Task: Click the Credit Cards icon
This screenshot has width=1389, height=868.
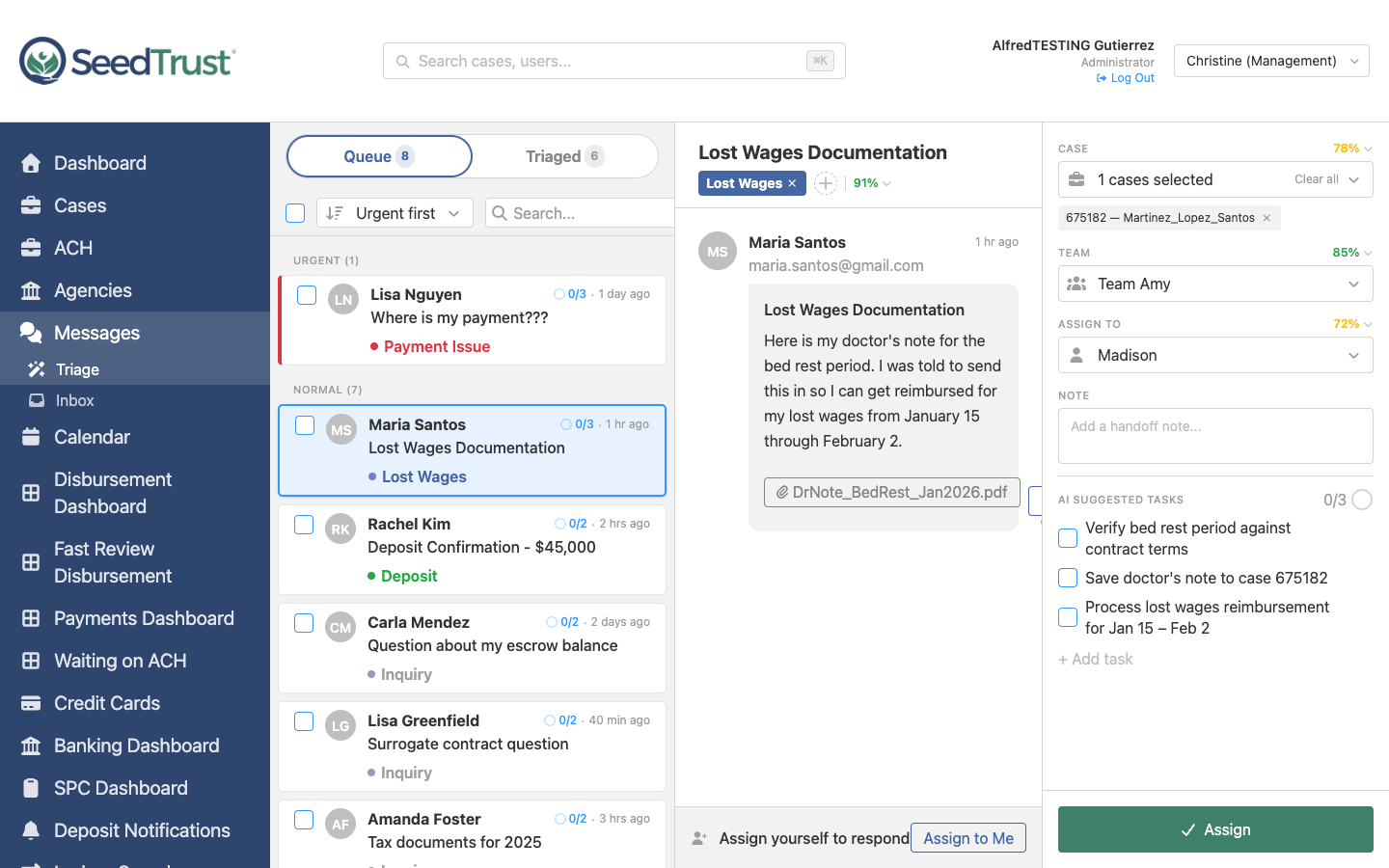Action: point(31,703)
